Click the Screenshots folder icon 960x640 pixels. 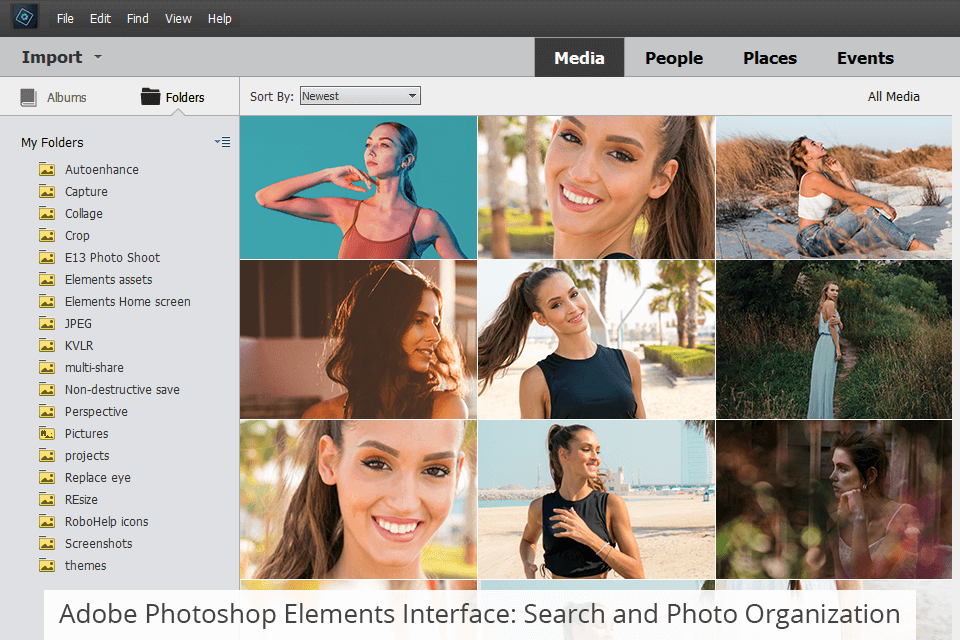click(47, 544)
